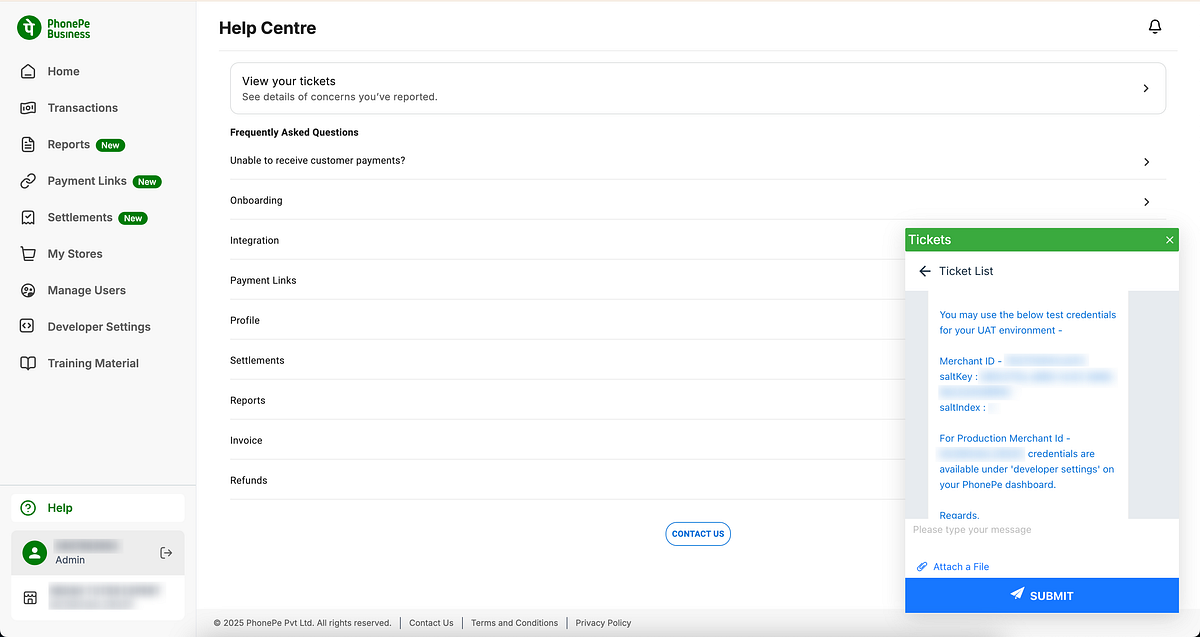1200x637 pixels.
Task: Open Privacy Policy footer link
Action: point(603,623)
